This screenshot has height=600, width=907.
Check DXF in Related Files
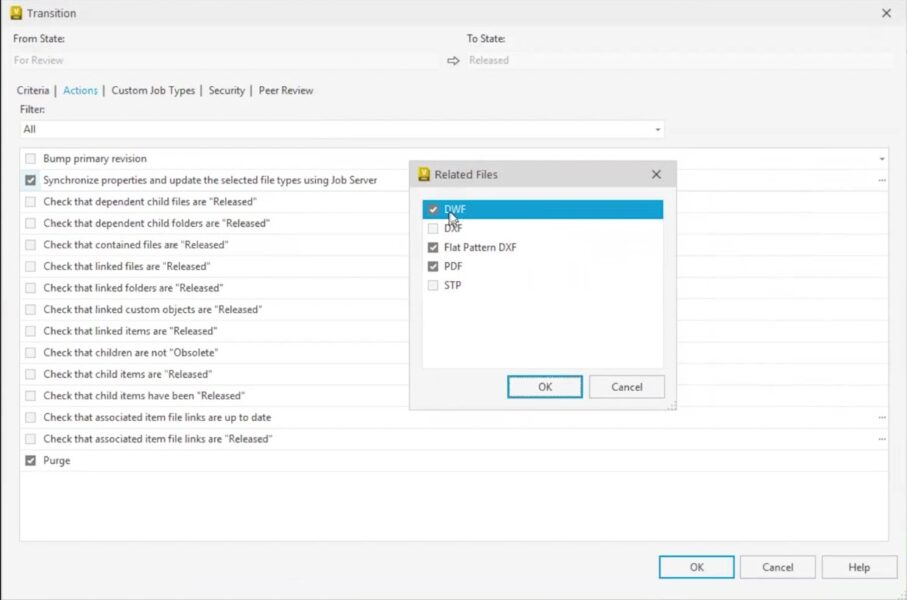[x=433, y=228]
